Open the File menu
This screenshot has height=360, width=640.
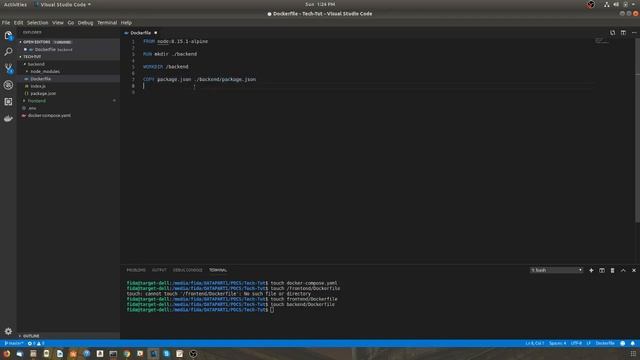click(6, 23)
